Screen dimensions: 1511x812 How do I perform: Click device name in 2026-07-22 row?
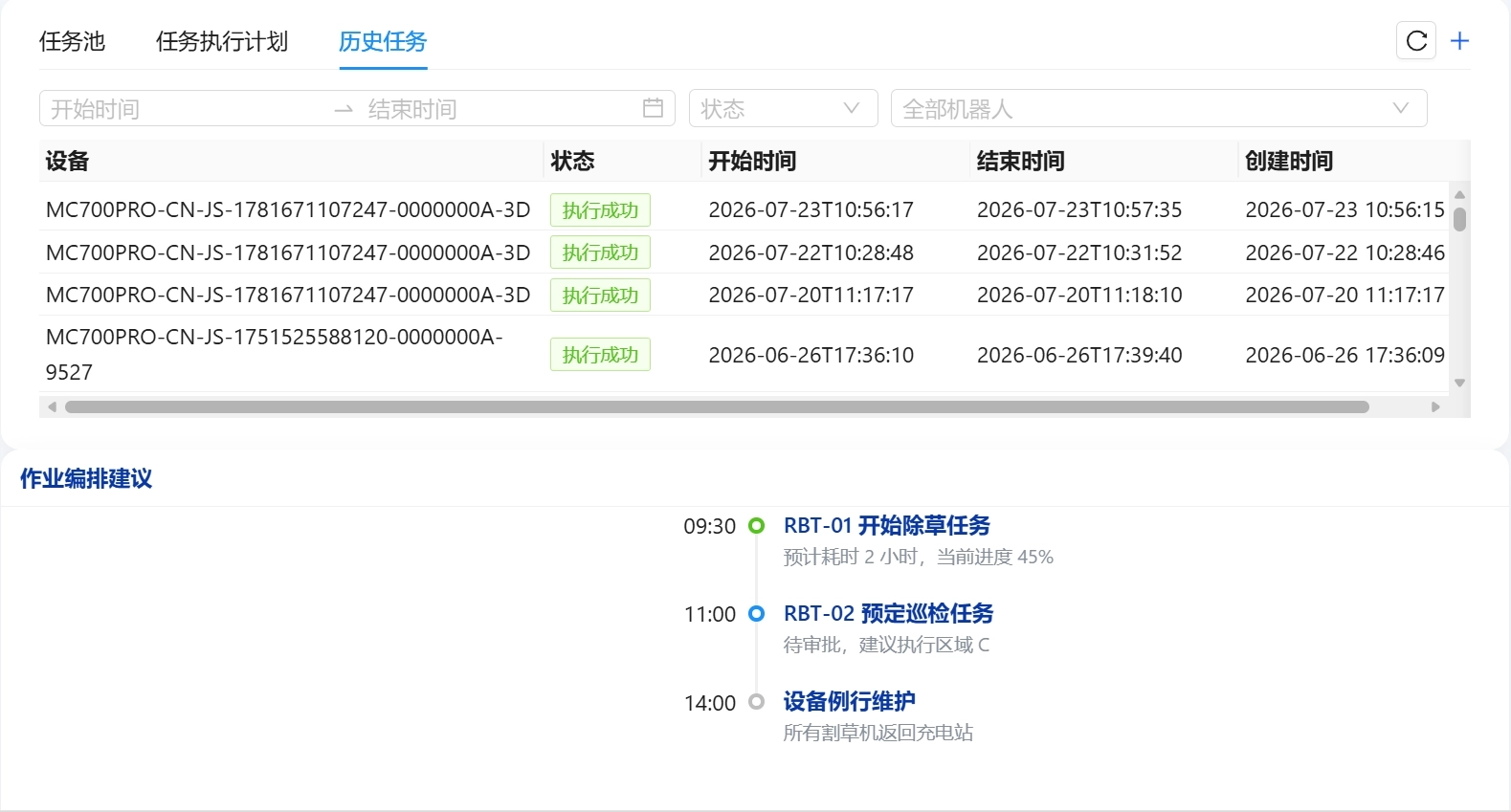pyautogui.click(x=288, y=252)
